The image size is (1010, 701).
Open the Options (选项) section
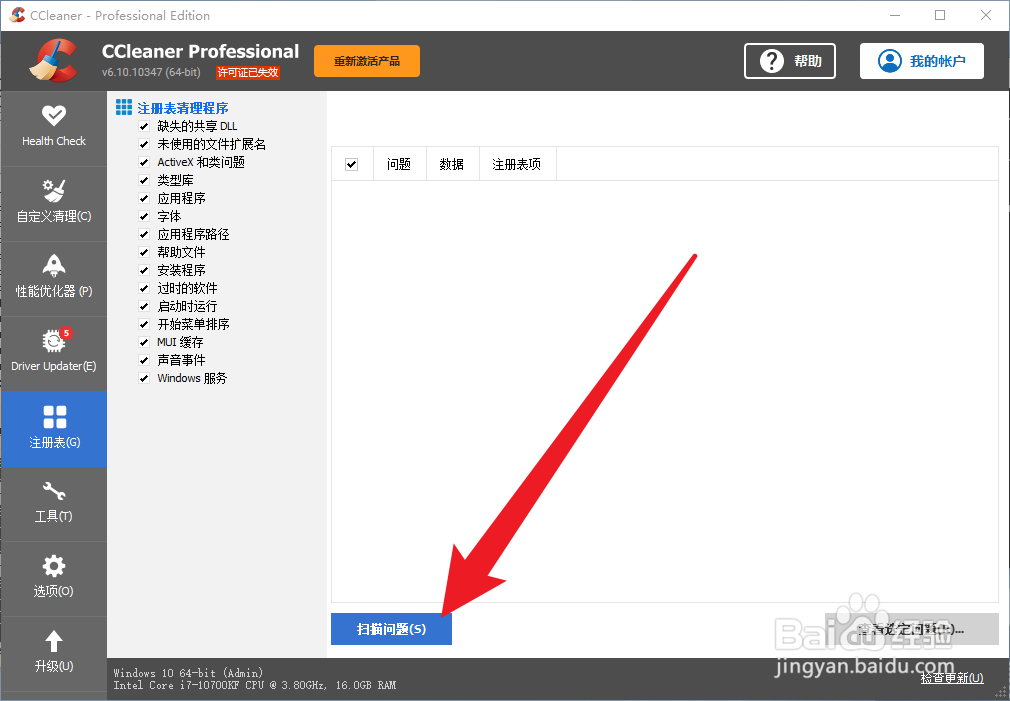[x=53, y=579]
